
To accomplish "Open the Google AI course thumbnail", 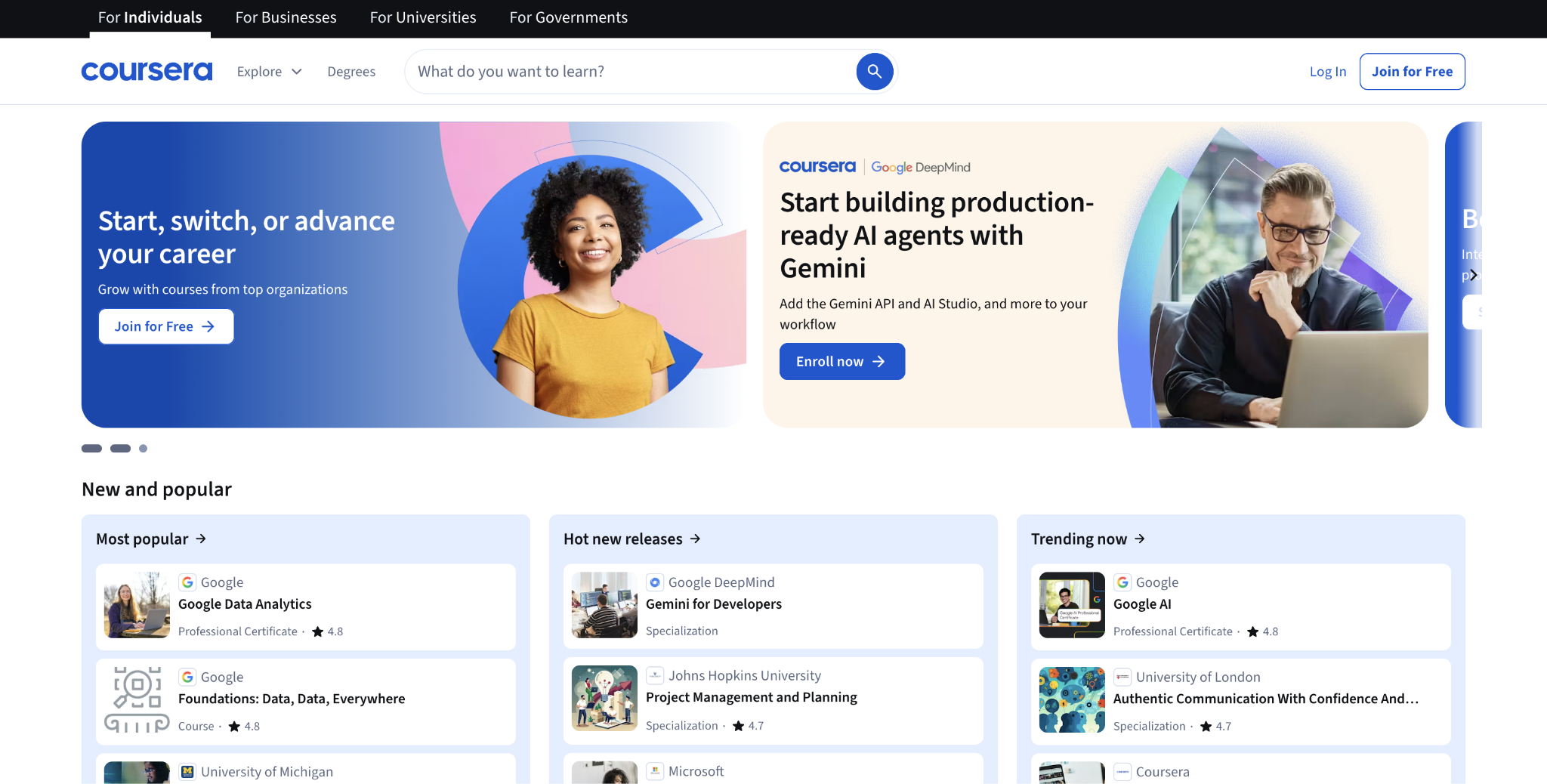I will coord(1072,605).
